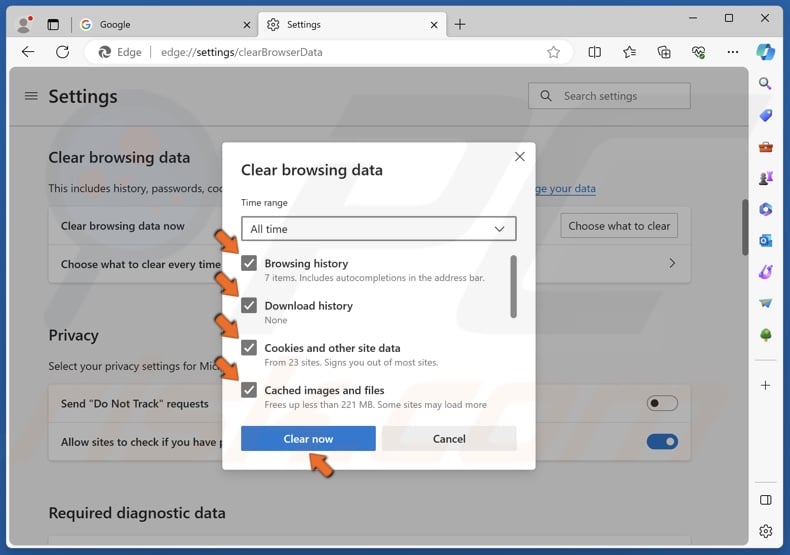
Task: Close the Google tab
Action: click(x=246, y=25)
